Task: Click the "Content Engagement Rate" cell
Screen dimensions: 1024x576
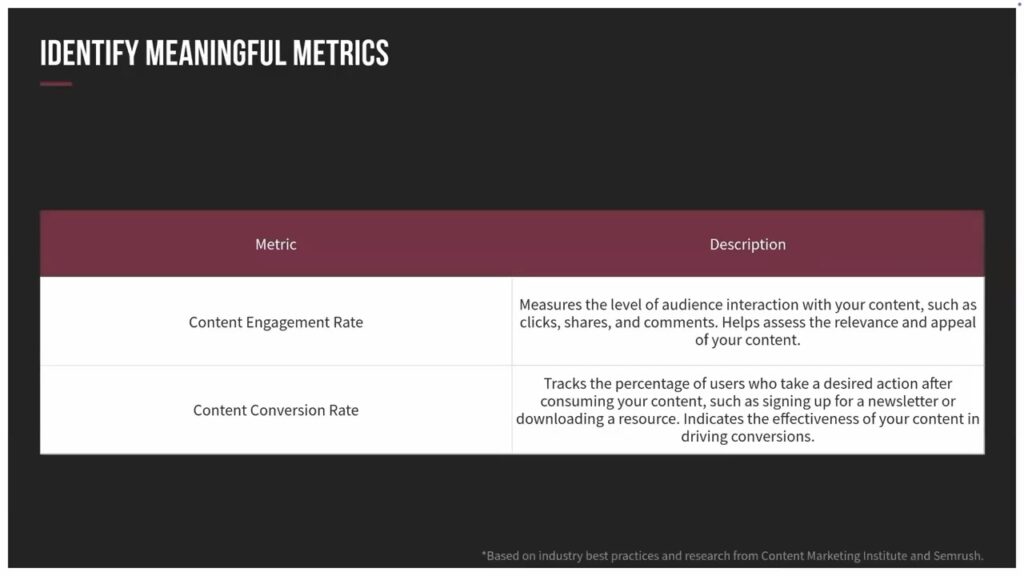Action: click(276, 322)
